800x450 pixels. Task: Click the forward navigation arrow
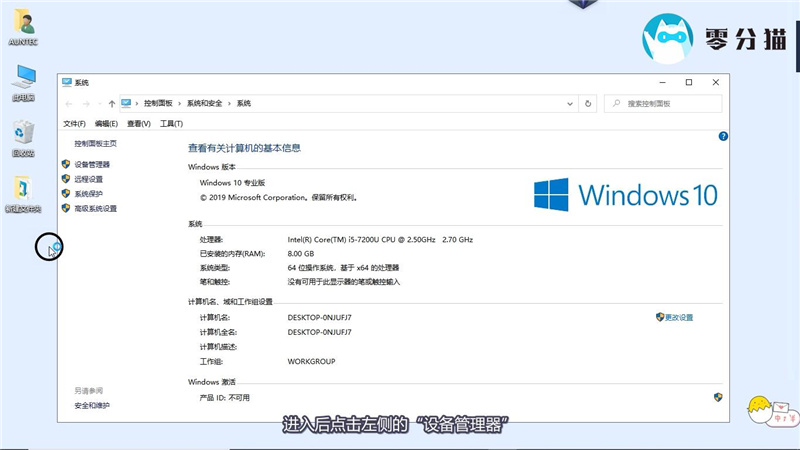click(x=86, y=104)
